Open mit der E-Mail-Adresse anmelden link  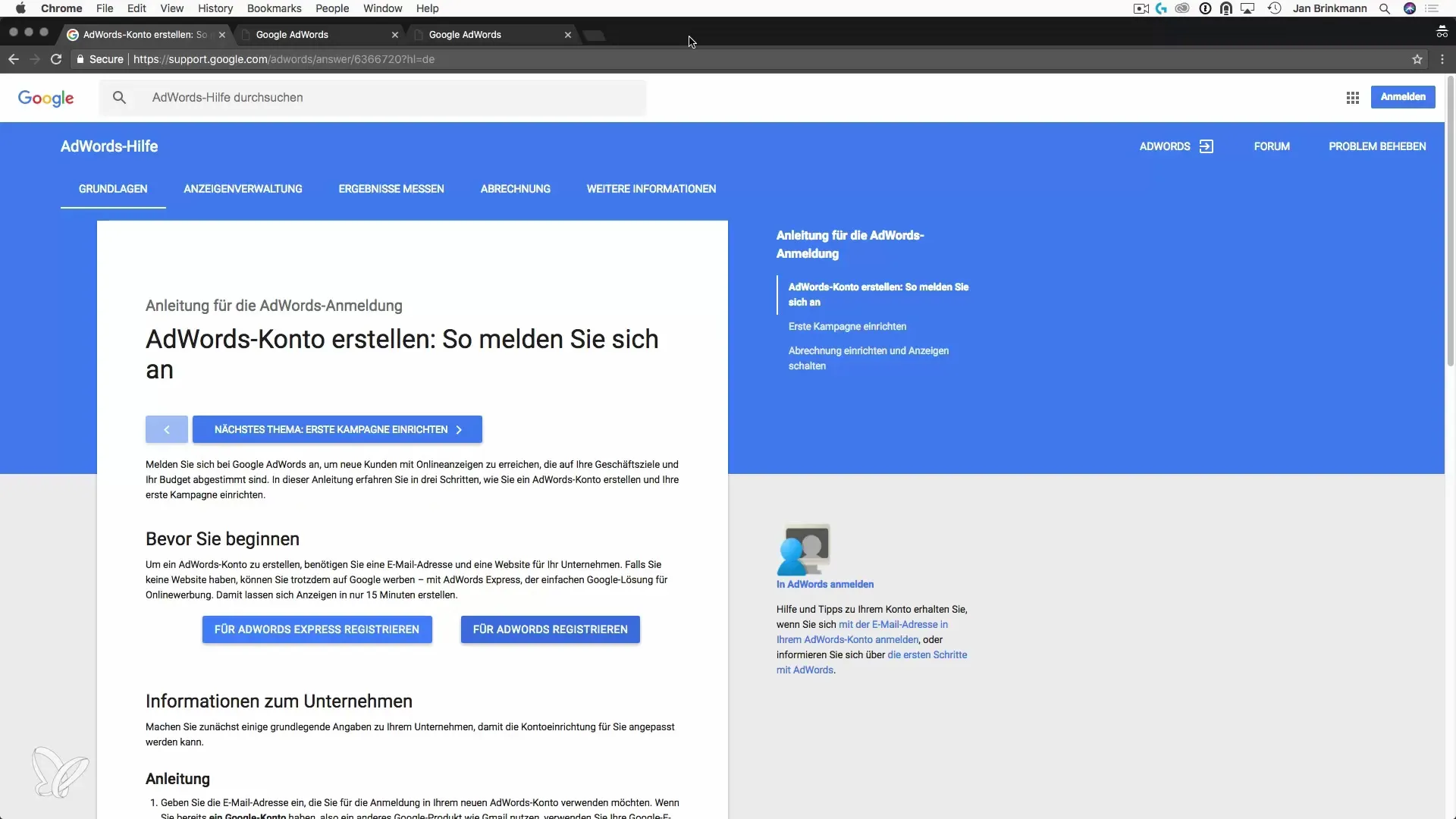[862, 632]
